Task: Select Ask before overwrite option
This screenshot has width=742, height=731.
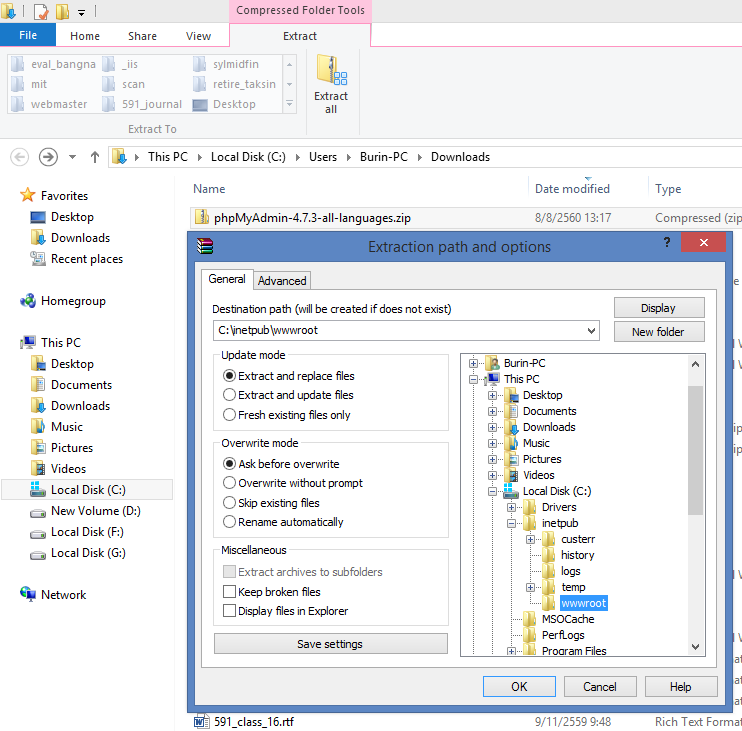Action: click(281, 464)
